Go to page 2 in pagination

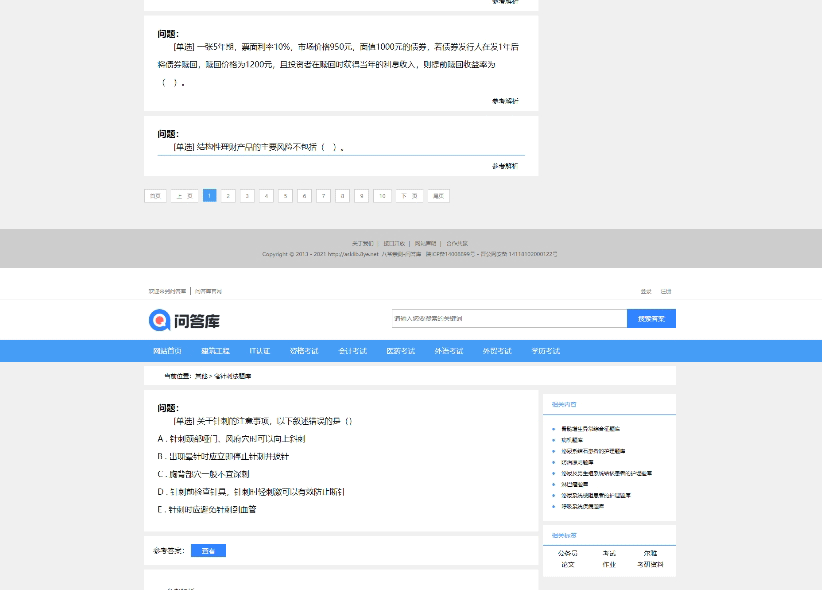(x=228, y=196)
